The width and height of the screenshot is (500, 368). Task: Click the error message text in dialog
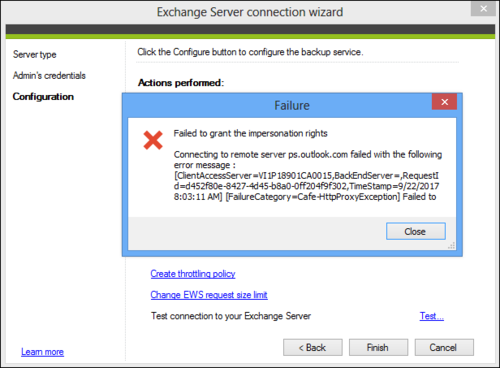[x=308, y=176]
